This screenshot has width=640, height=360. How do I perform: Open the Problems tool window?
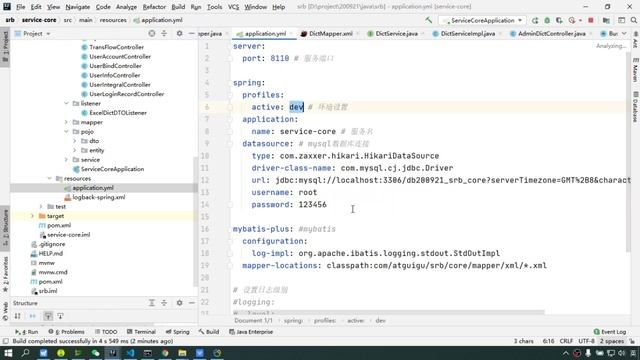(67, 332)
